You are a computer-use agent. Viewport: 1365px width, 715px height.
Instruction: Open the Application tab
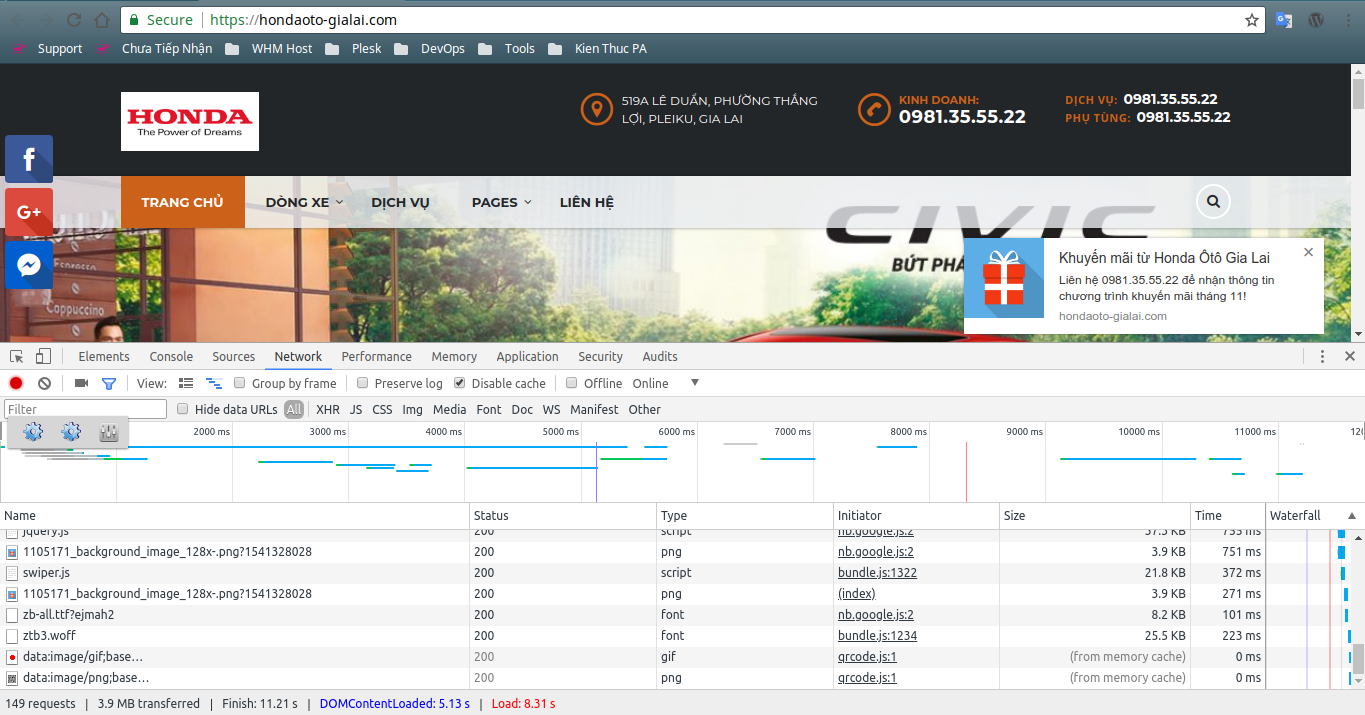(528, 356)
